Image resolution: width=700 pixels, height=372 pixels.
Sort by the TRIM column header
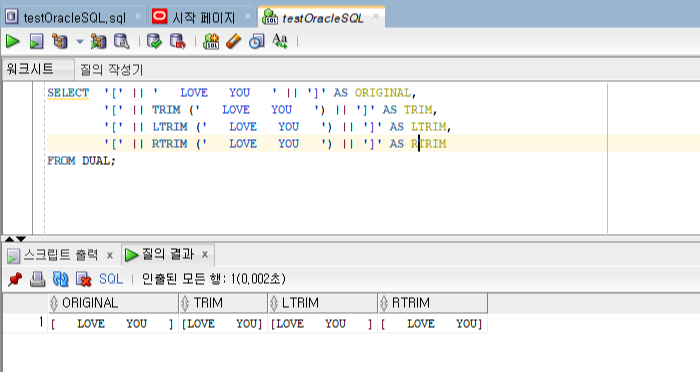223,303
